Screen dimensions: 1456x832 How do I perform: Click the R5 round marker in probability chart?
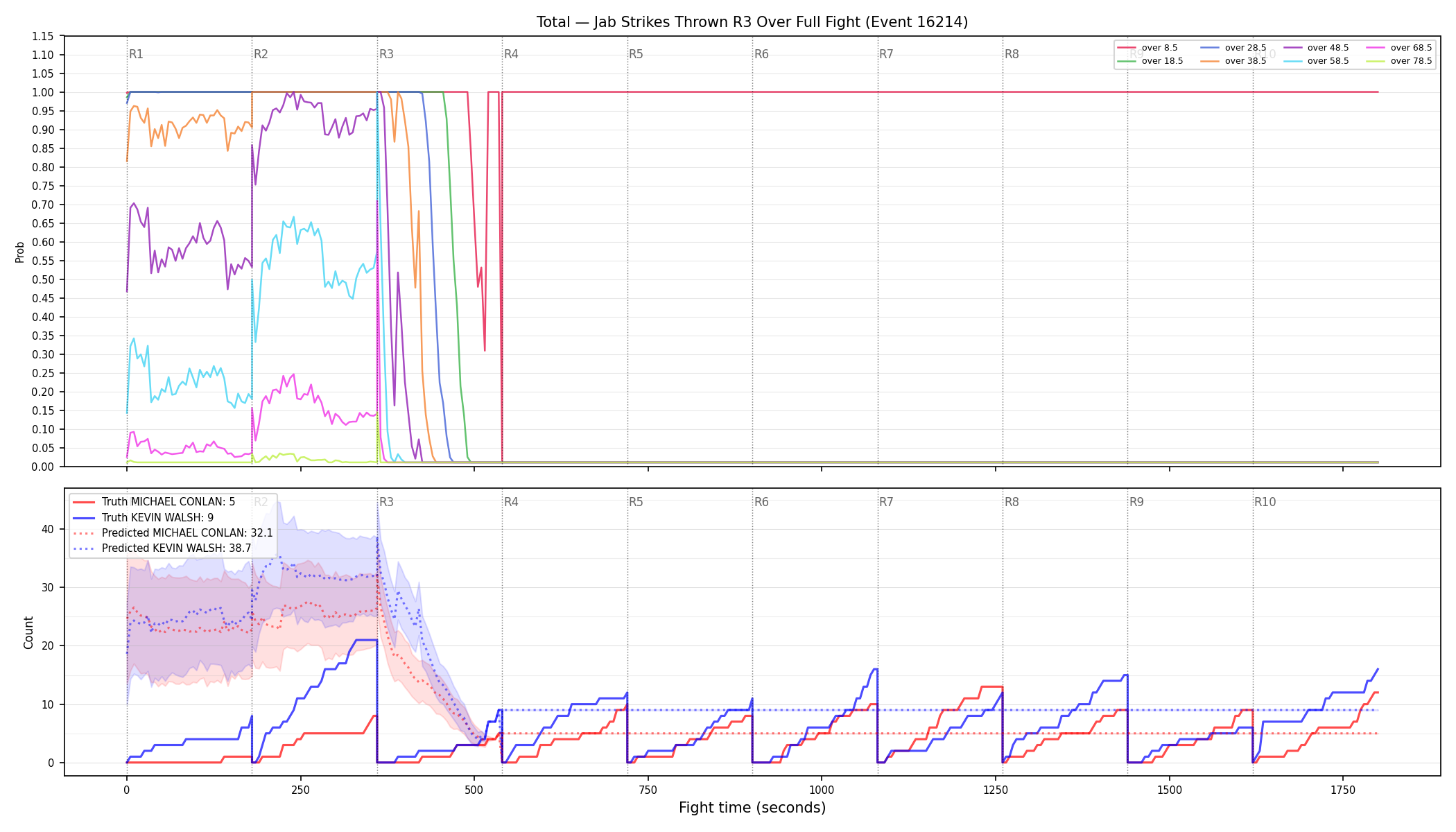point(636,54)
